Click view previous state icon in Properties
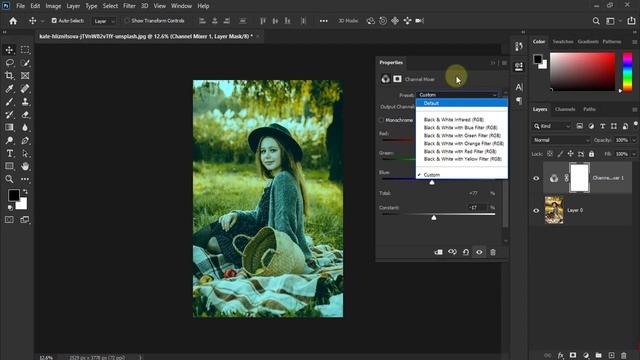 coord(452,252)
